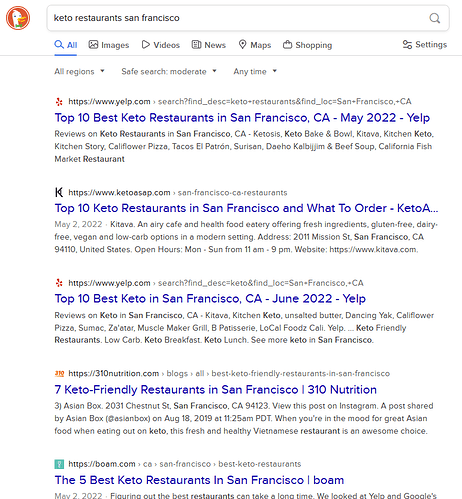Screen dimensions: 462x499
Task: Open the Safe search: moderate dropdown
Action: click(169, 71)
